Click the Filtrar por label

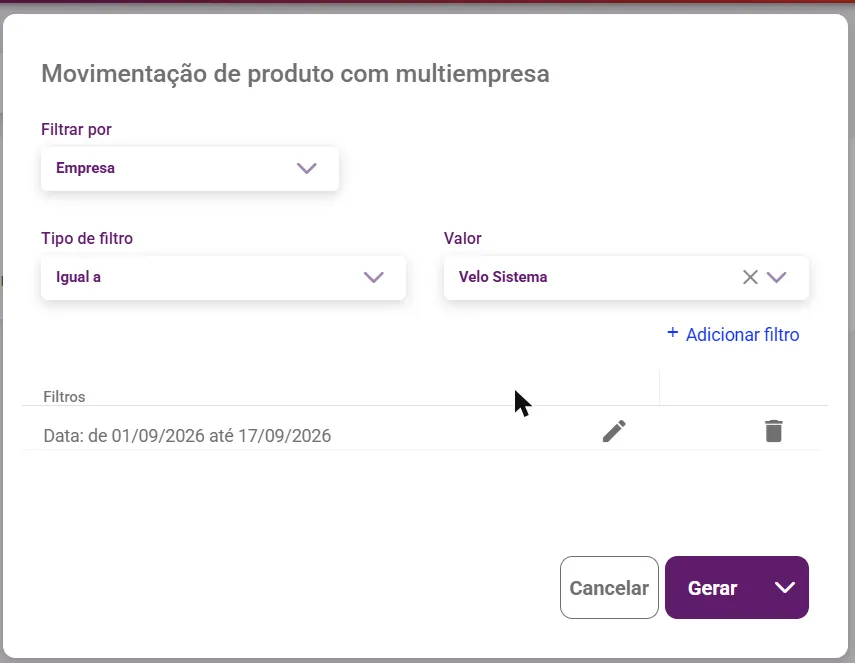pyautogui.click(x=76, y=129)
